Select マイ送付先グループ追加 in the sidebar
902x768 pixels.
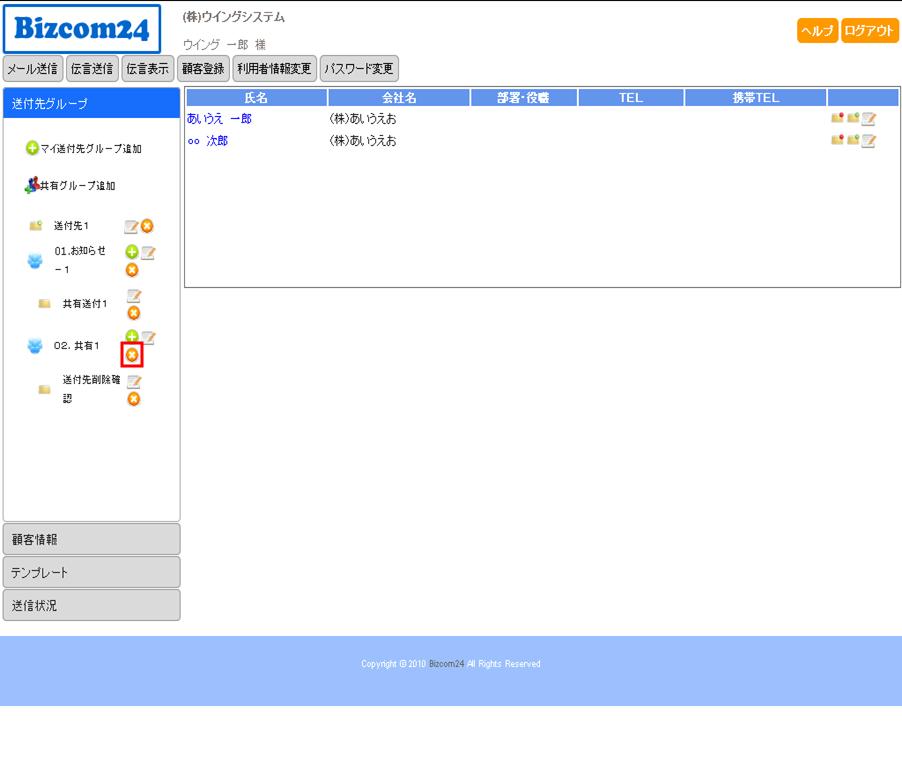click(x=84, y=149)
